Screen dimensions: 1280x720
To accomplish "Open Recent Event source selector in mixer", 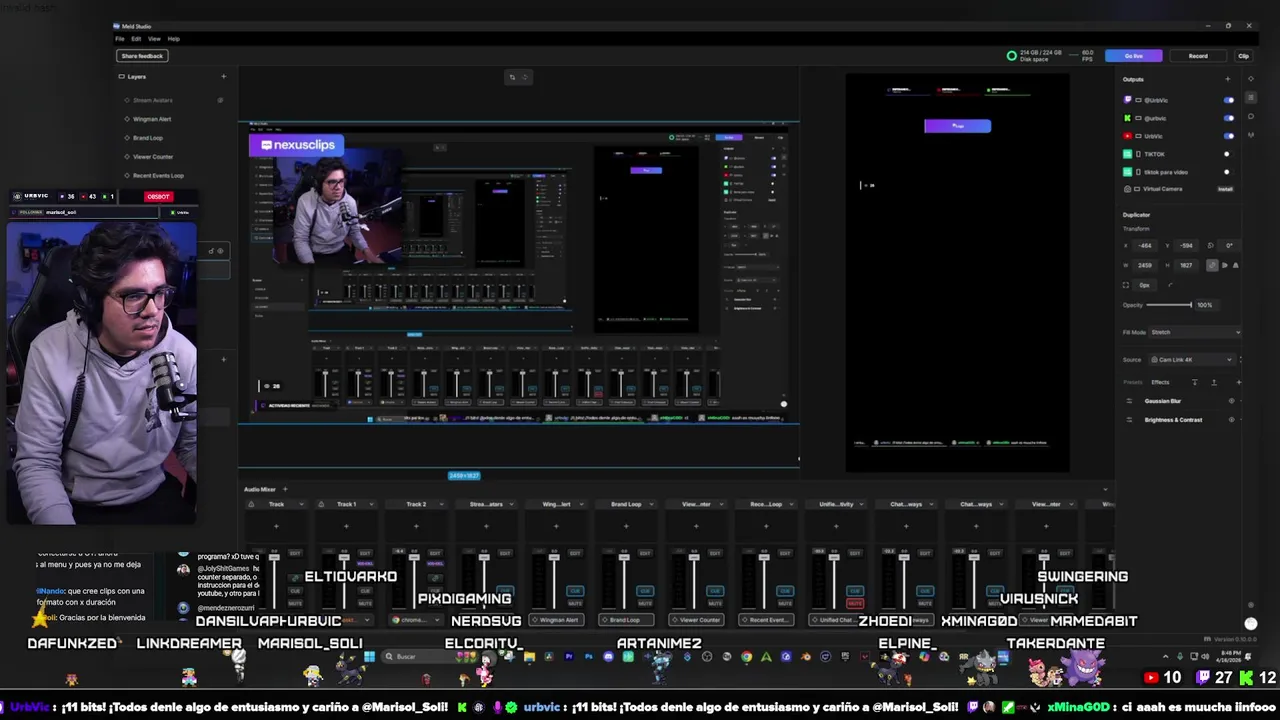I will pos(766,620).
